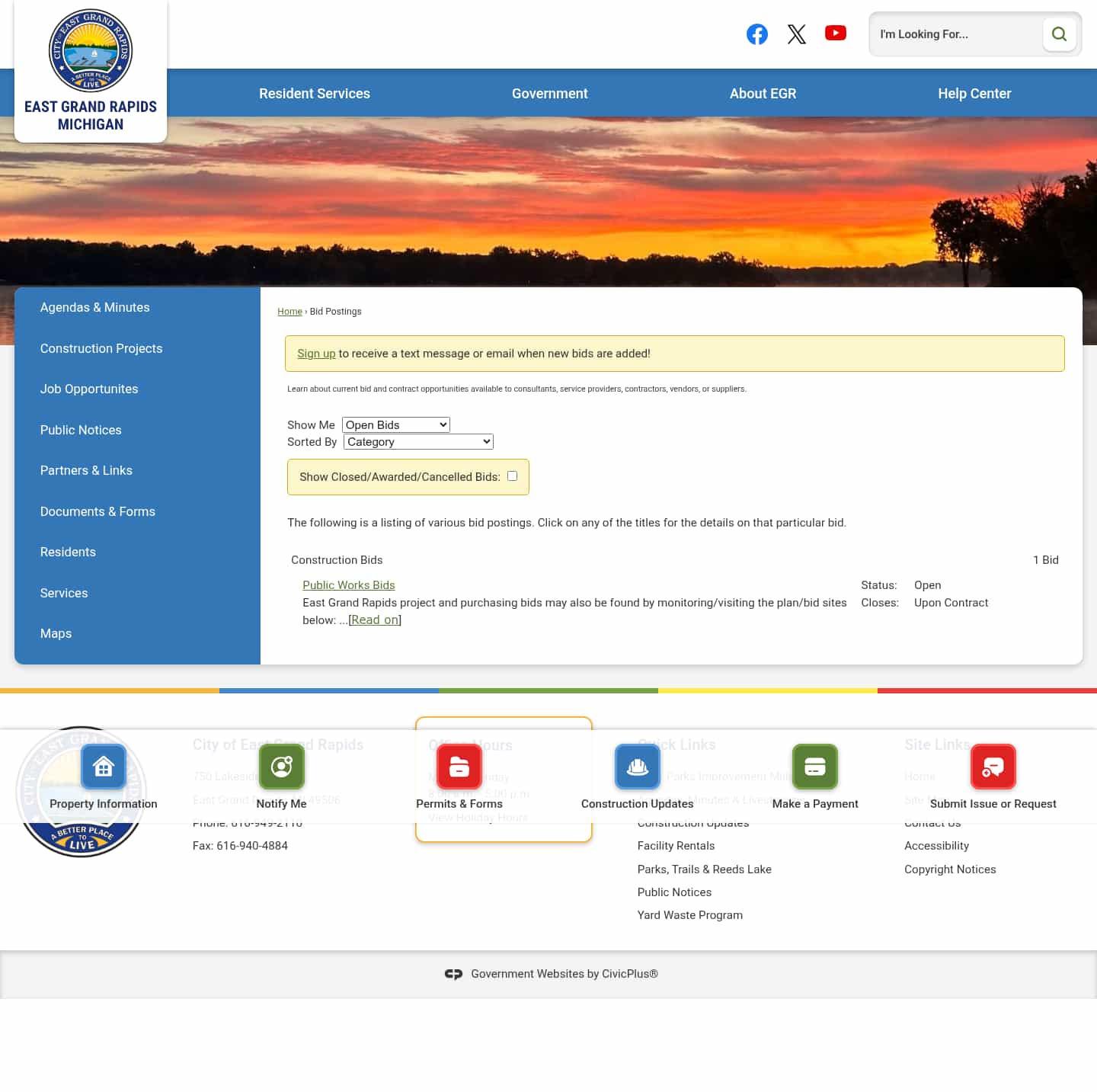Click the search magnifier icon

(1059, 34)
